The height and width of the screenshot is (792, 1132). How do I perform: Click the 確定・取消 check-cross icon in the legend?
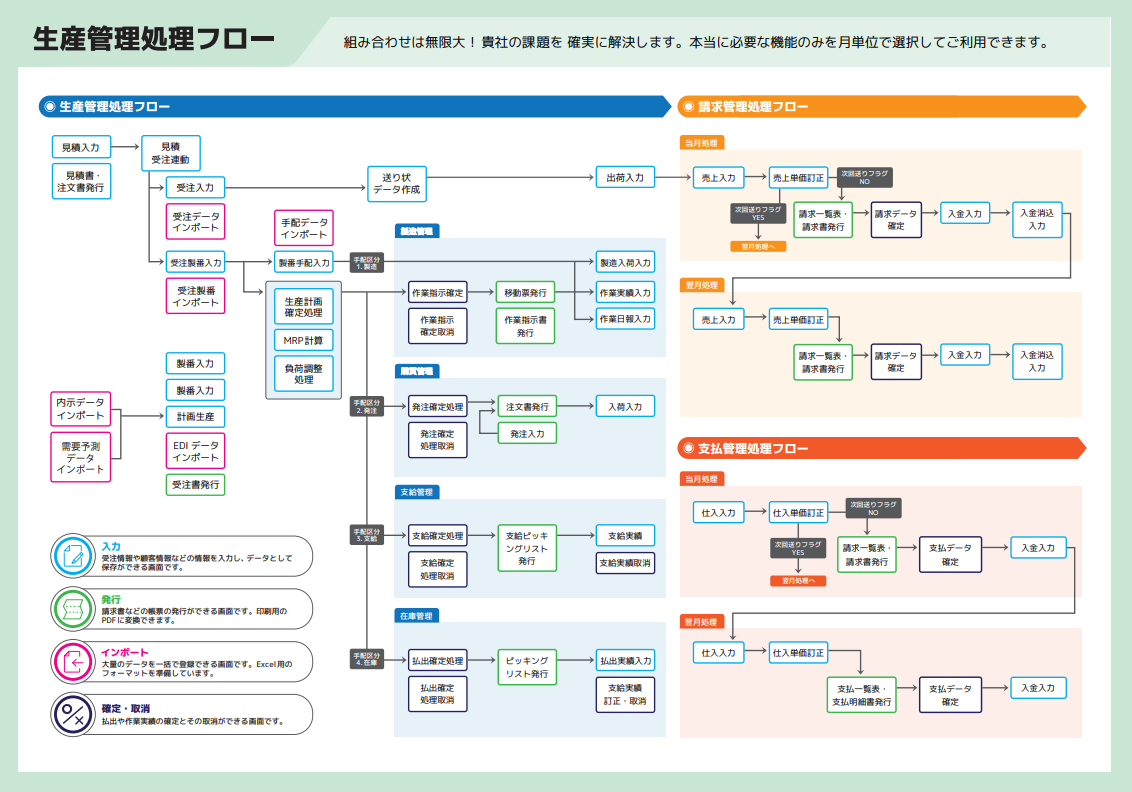(x=73, y=714)
